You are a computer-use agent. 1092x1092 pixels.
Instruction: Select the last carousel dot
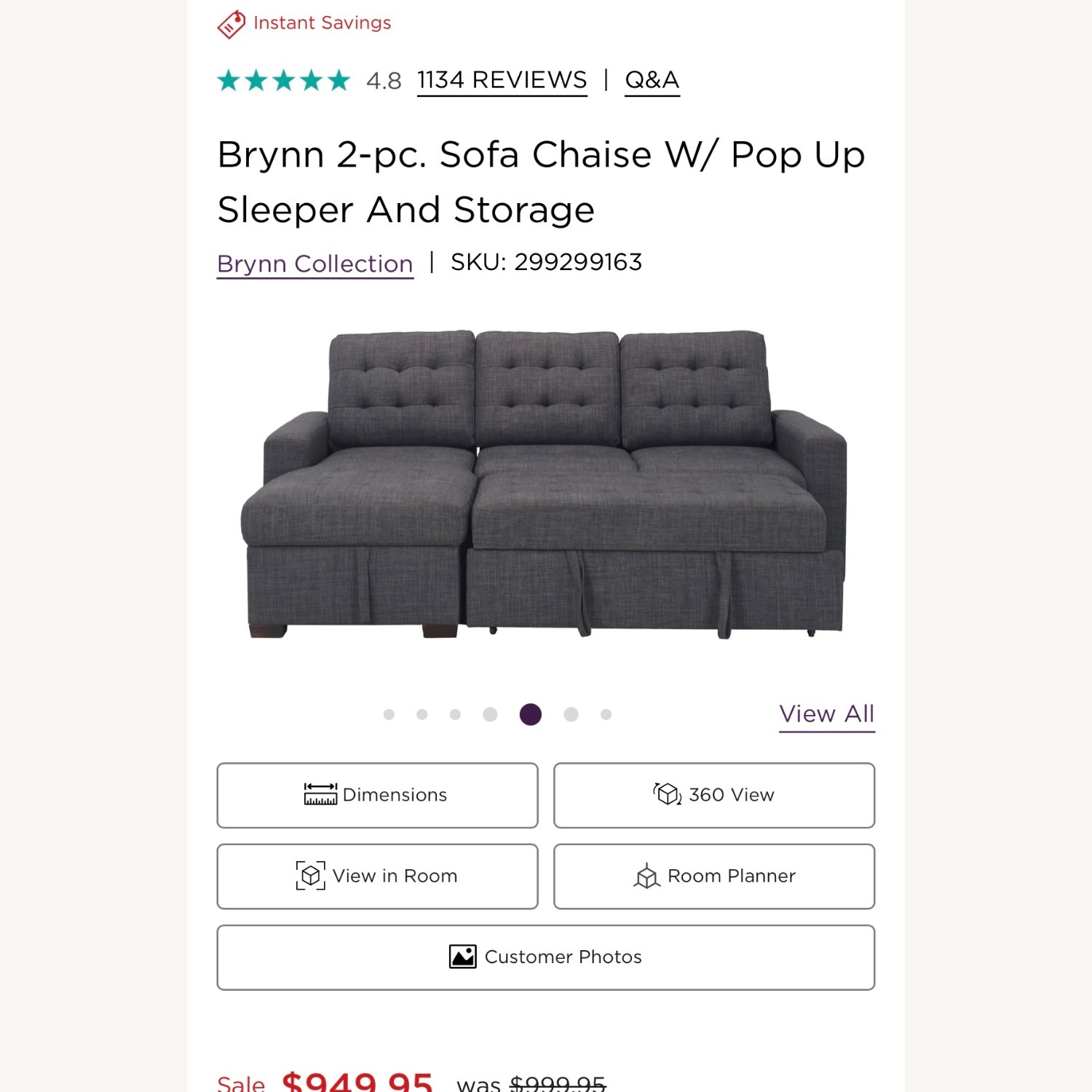605,714
